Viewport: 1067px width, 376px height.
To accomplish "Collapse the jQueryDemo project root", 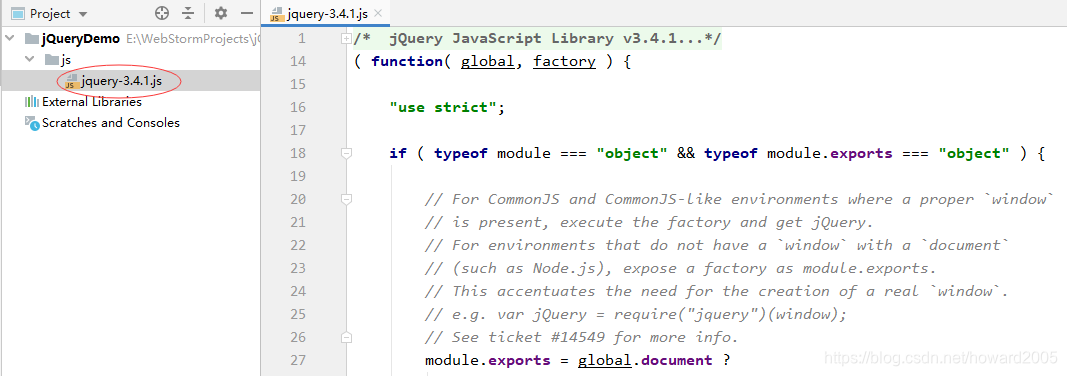I will point(10,39).
